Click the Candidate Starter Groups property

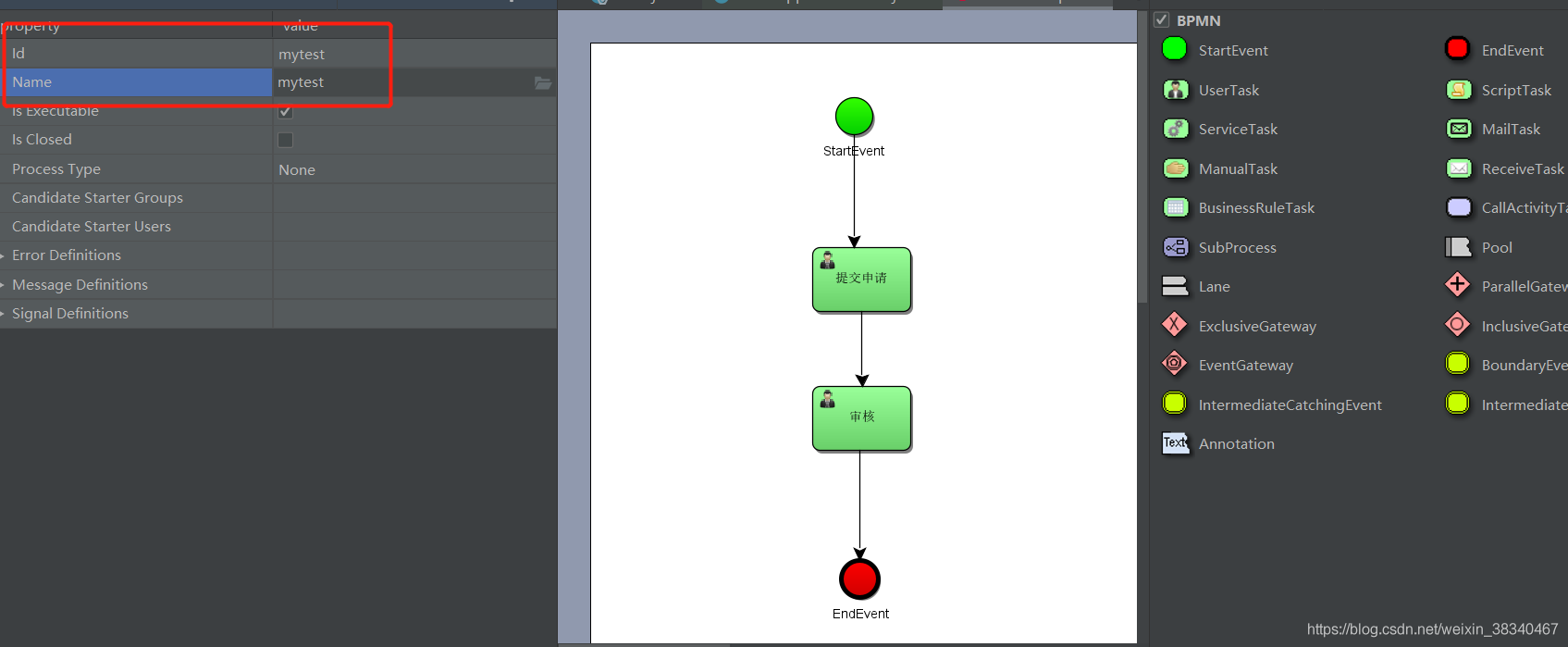(97, 198)
